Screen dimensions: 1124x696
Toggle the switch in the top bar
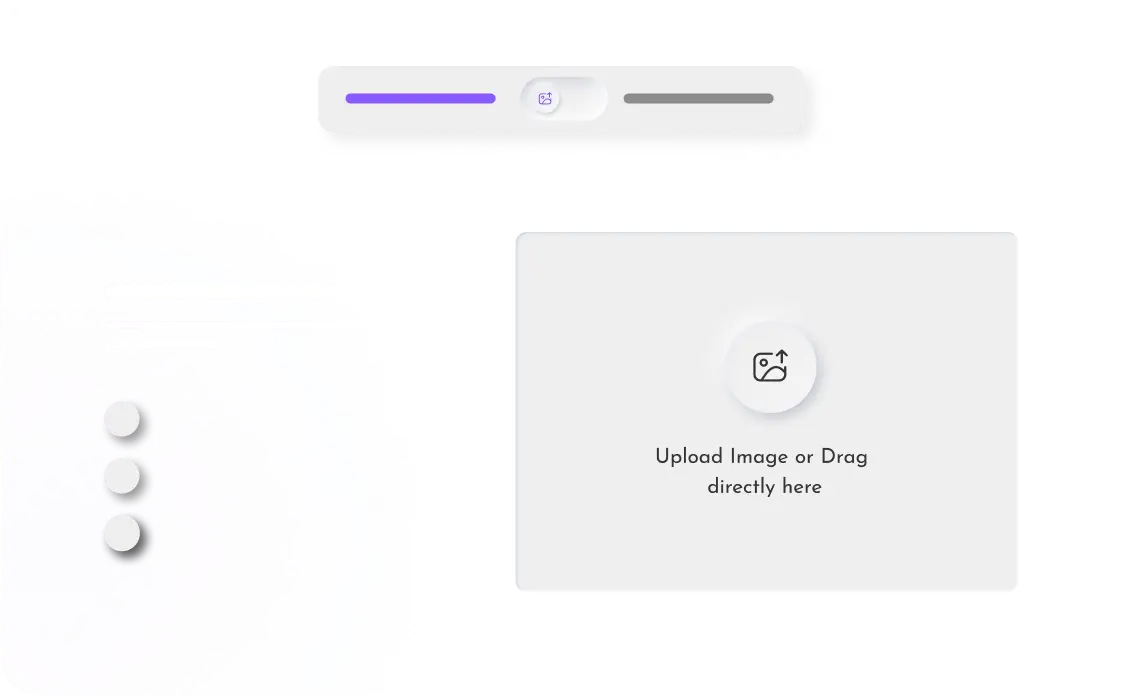[563, 99]
